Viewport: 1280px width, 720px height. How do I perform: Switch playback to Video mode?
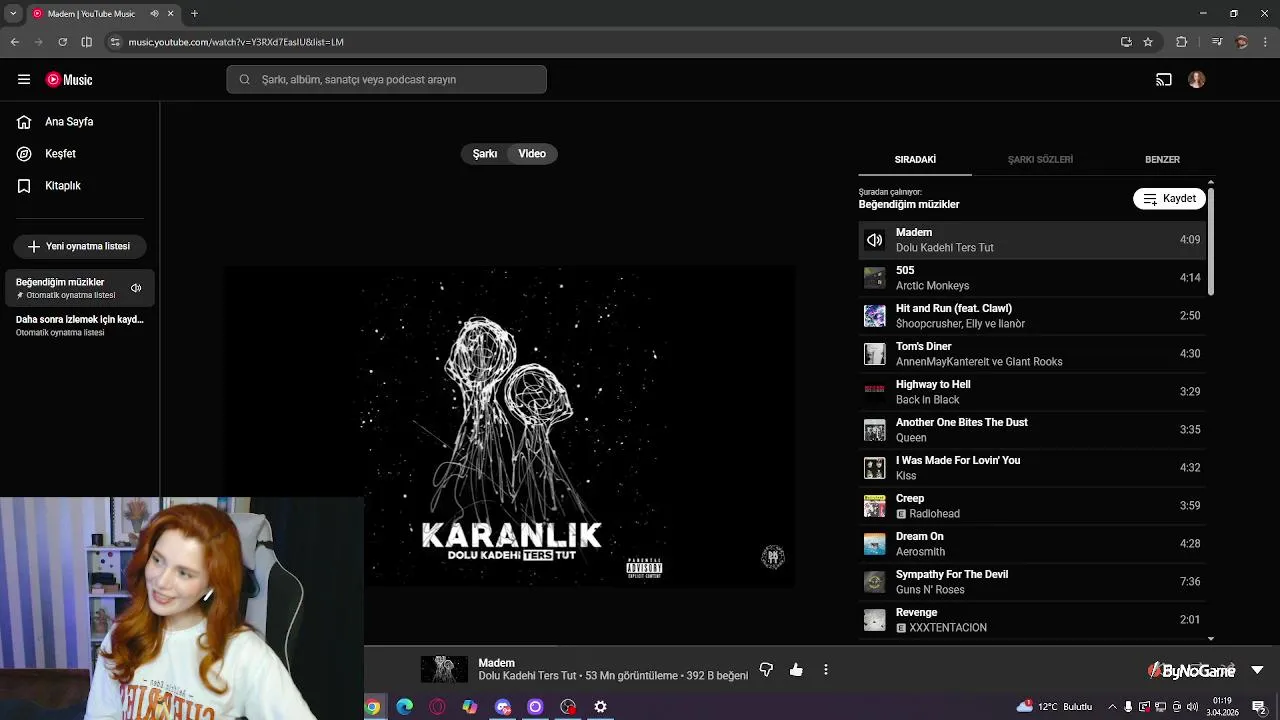point(532,154)
